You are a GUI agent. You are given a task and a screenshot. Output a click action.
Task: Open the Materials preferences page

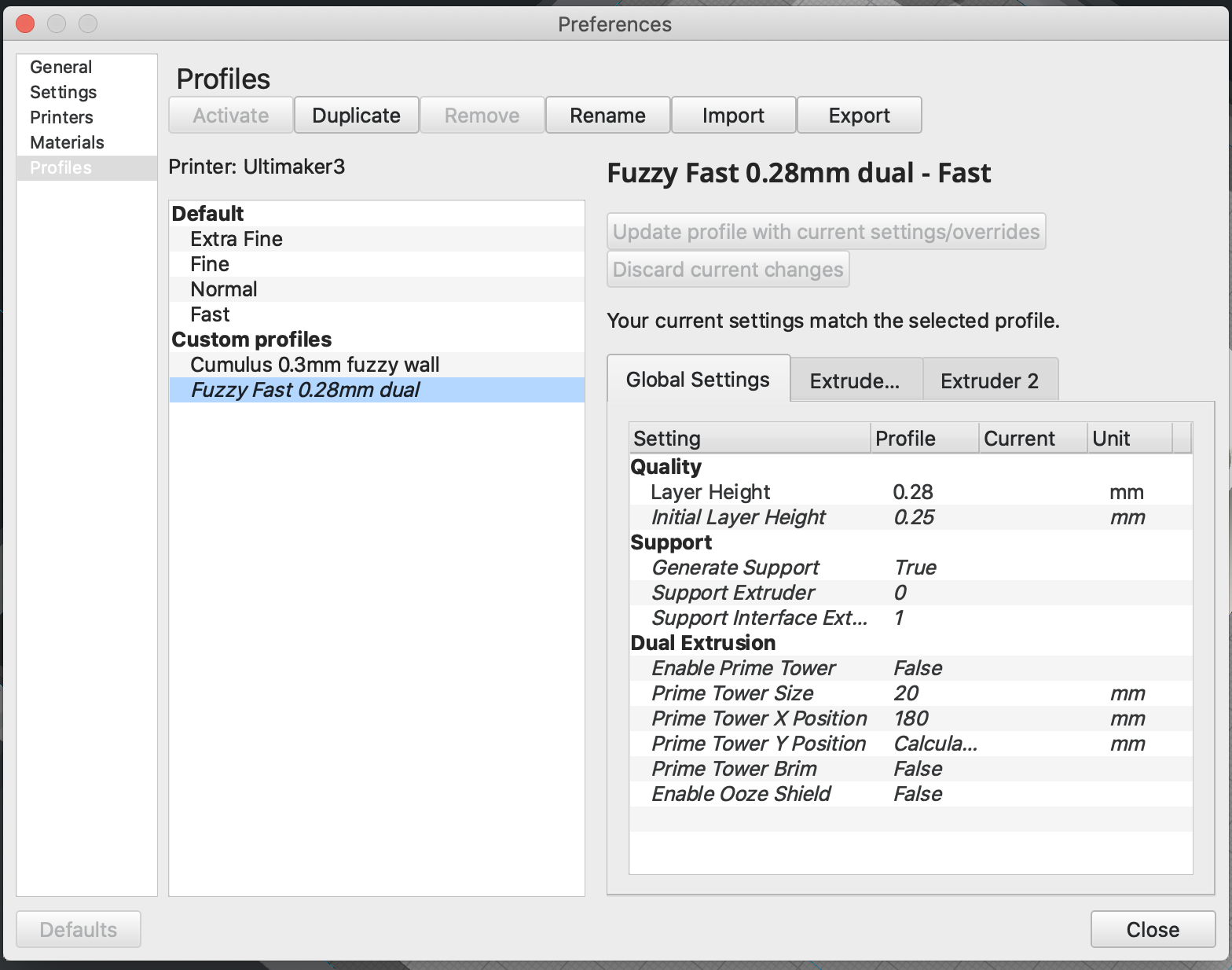(x=86, y=142)
